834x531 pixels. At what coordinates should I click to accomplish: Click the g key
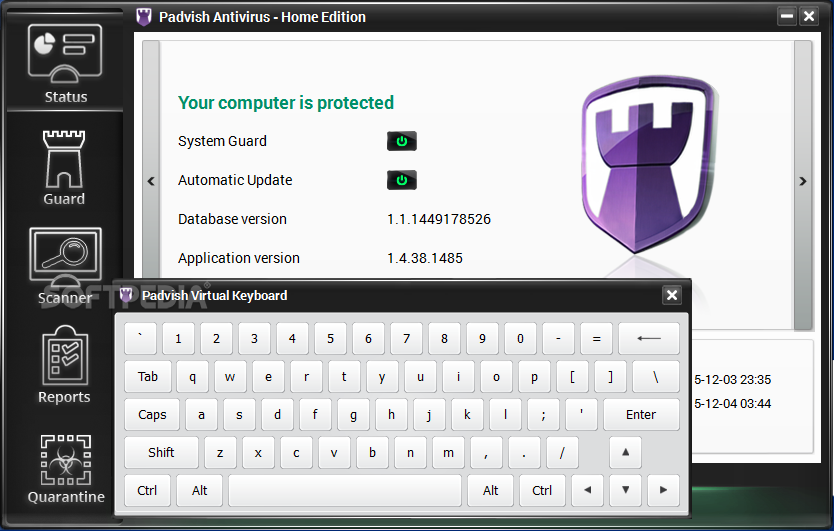[x=353, y=414]
